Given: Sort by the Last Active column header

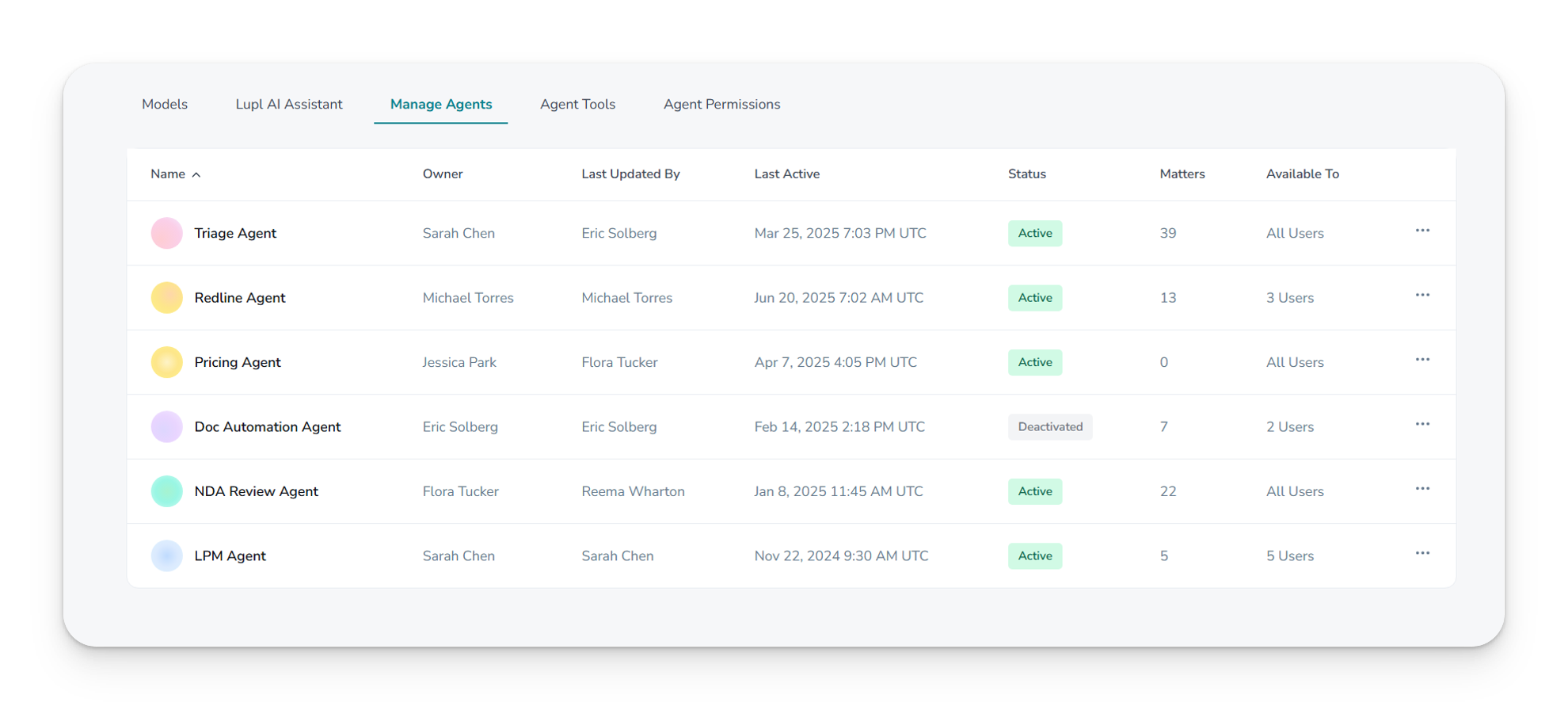Looking at the screenshot, I should (786, 174).
